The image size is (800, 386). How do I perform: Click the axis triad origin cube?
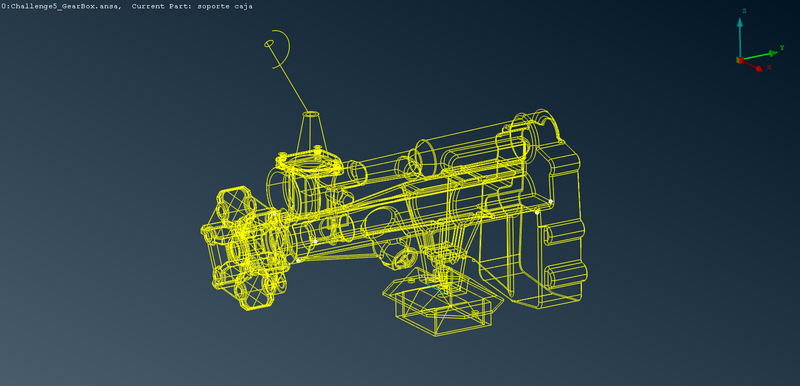coord(740,60)
